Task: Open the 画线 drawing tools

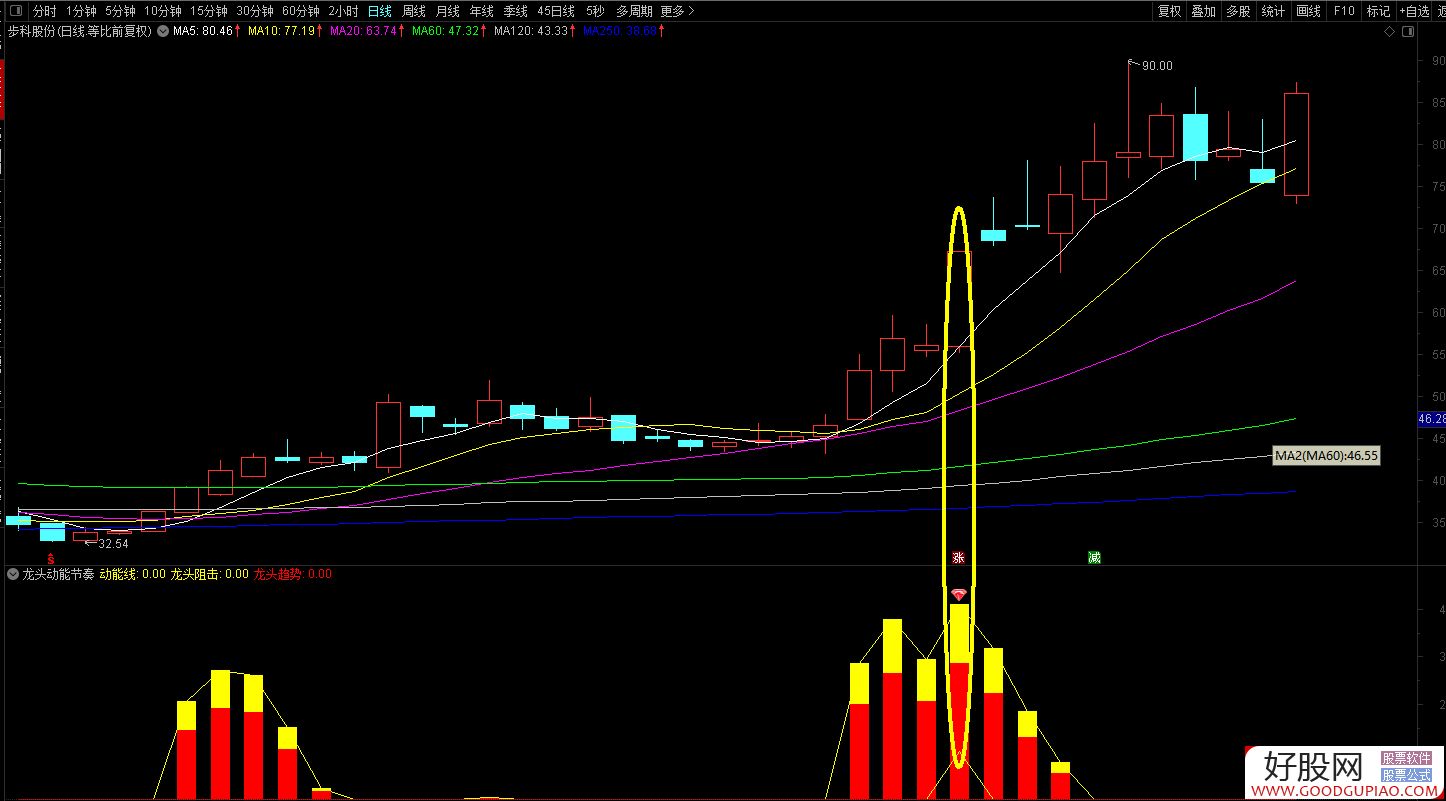Action: (x=1308, y=11)
